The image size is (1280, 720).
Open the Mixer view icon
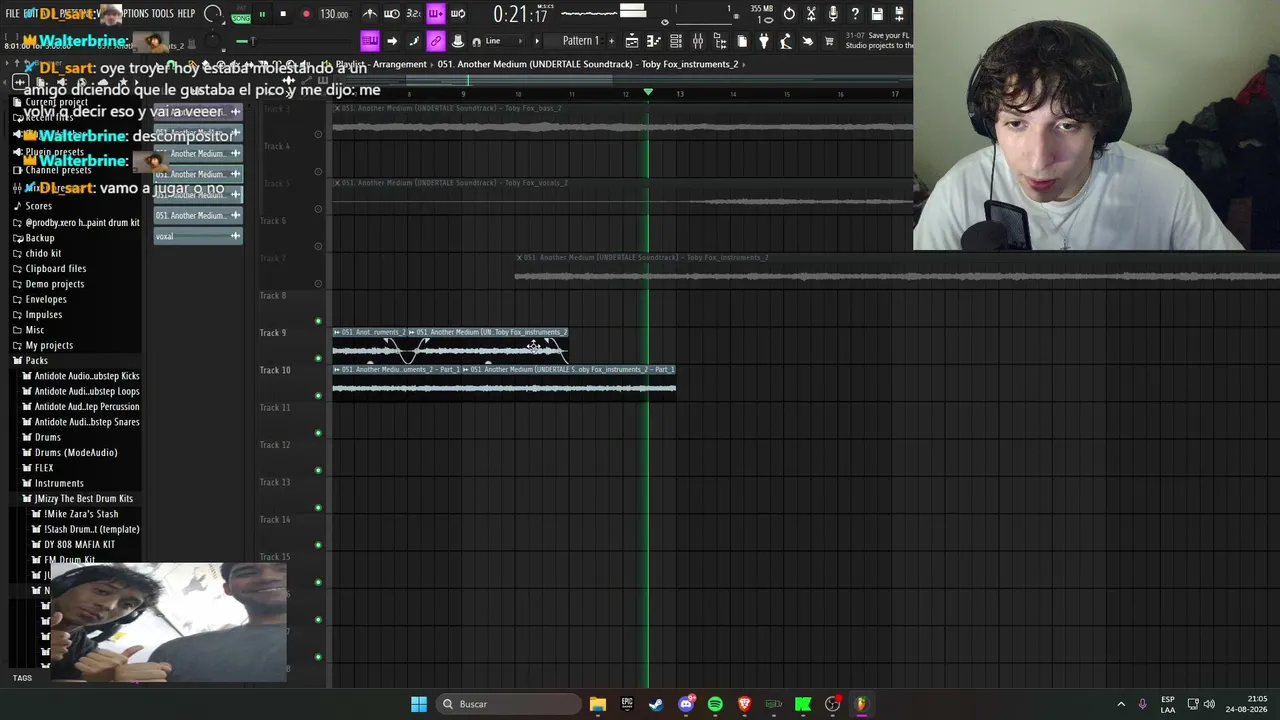[x=698, y=41]
